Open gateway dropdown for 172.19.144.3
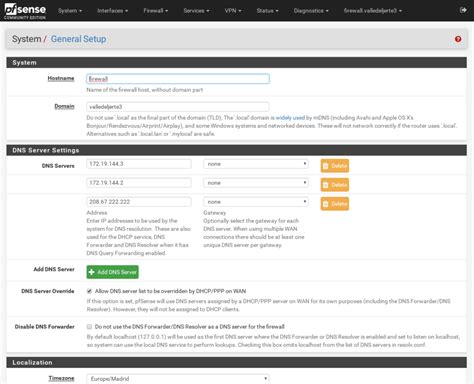The image size is (474, 384). [256, 164]
